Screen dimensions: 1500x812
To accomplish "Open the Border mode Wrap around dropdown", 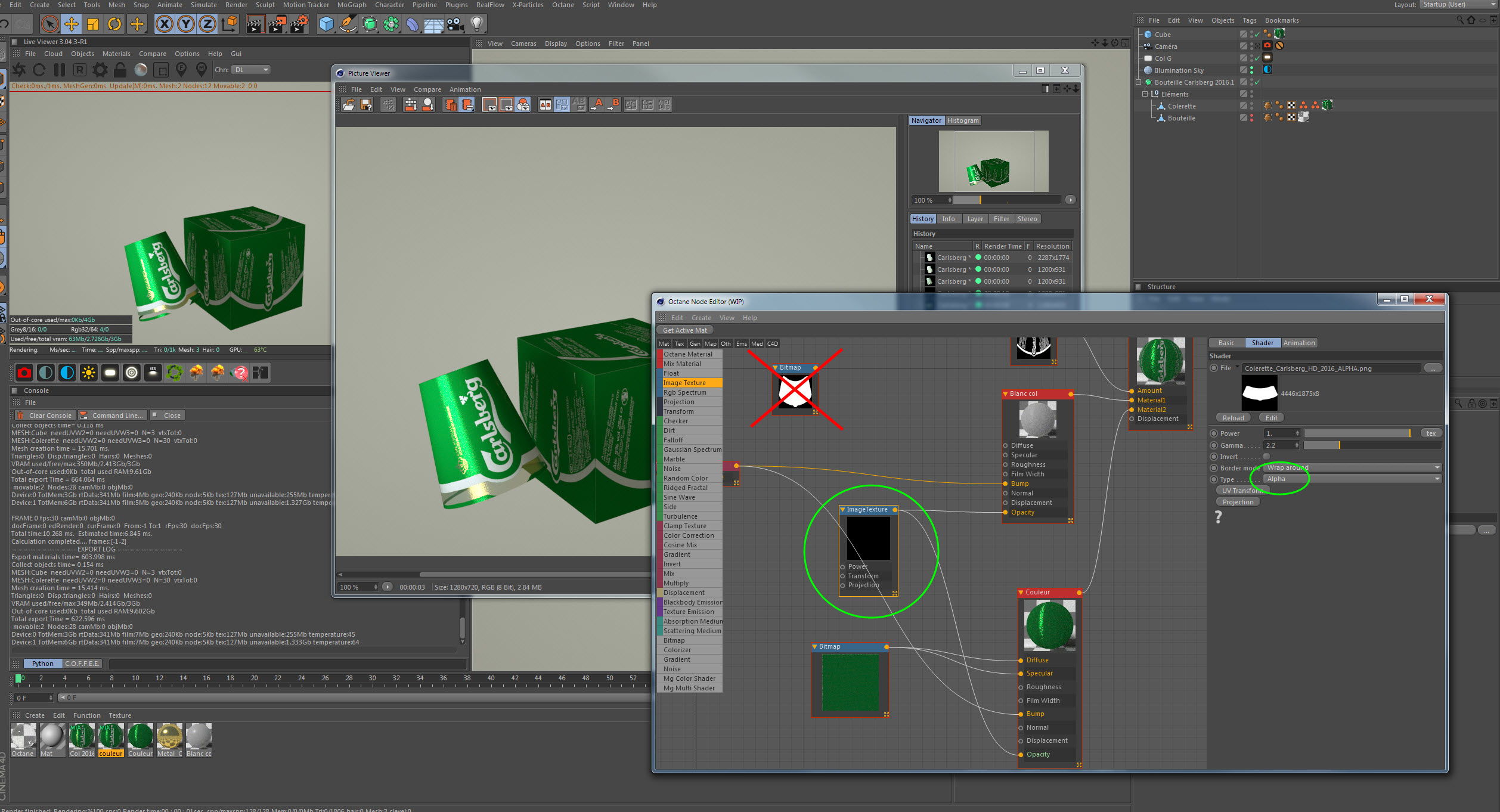I will pyautogui.click(x=1352, y=468).
